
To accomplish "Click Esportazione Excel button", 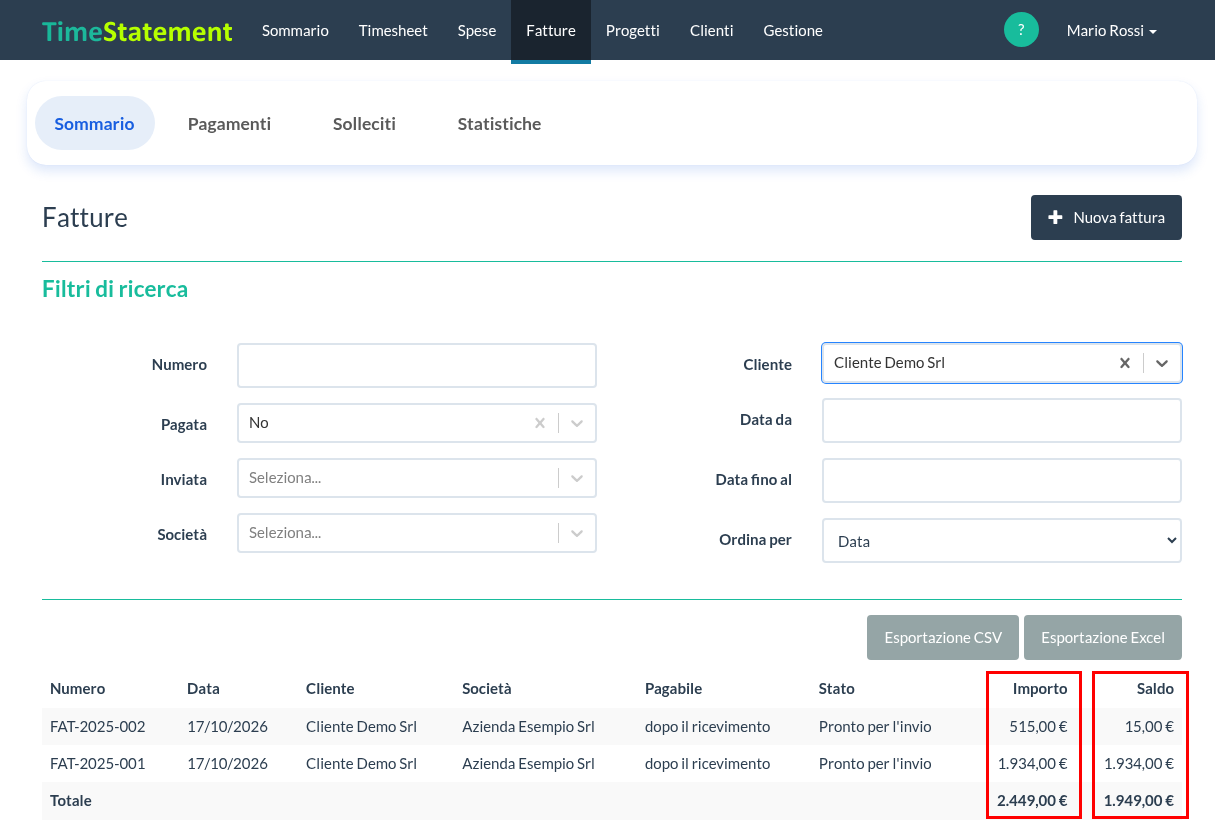I will tap(1103, 638).
